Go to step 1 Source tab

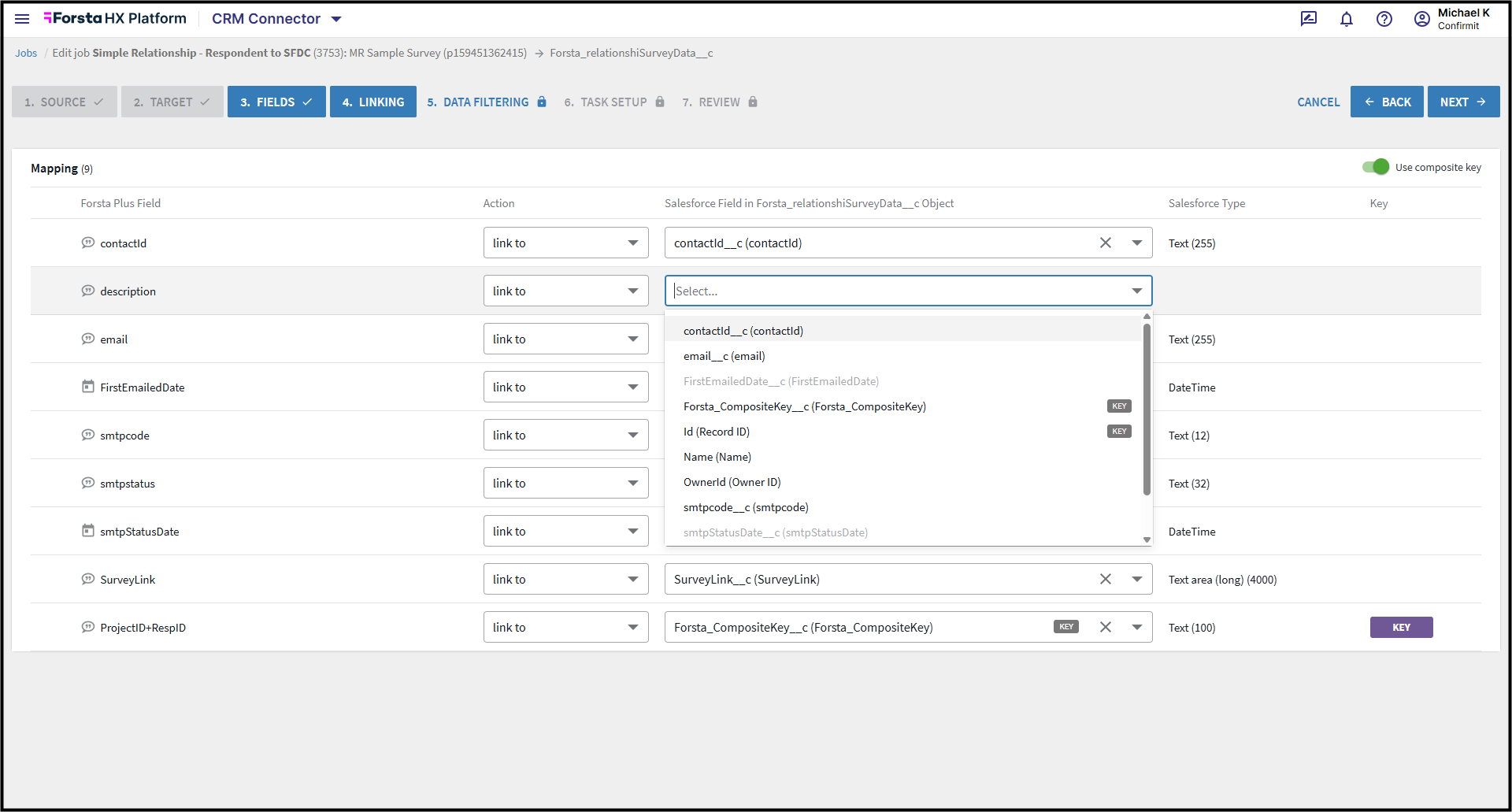pyautogui.click(x=65, y=102)
